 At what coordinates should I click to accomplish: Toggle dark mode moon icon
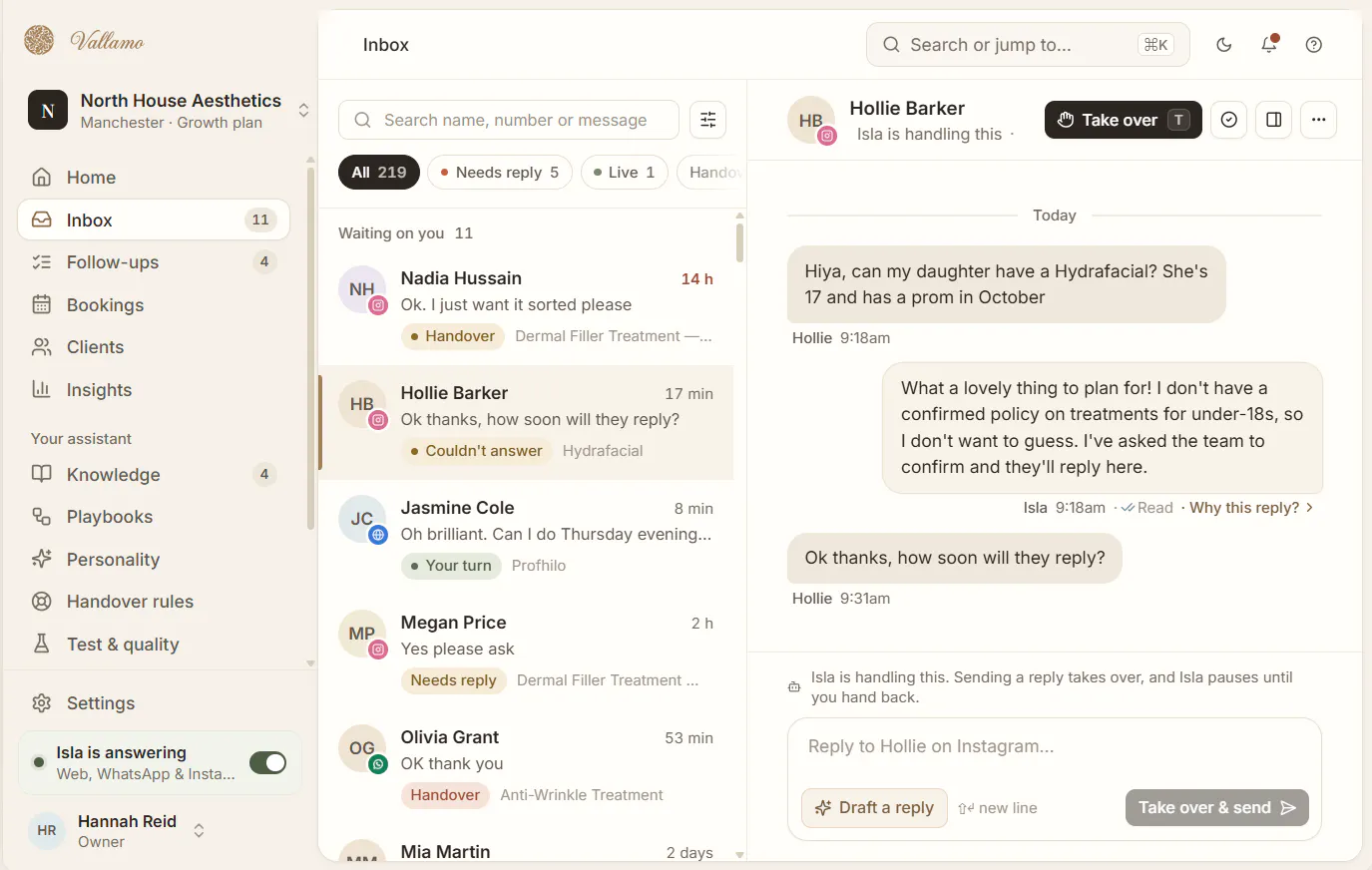coord(1224,45)
